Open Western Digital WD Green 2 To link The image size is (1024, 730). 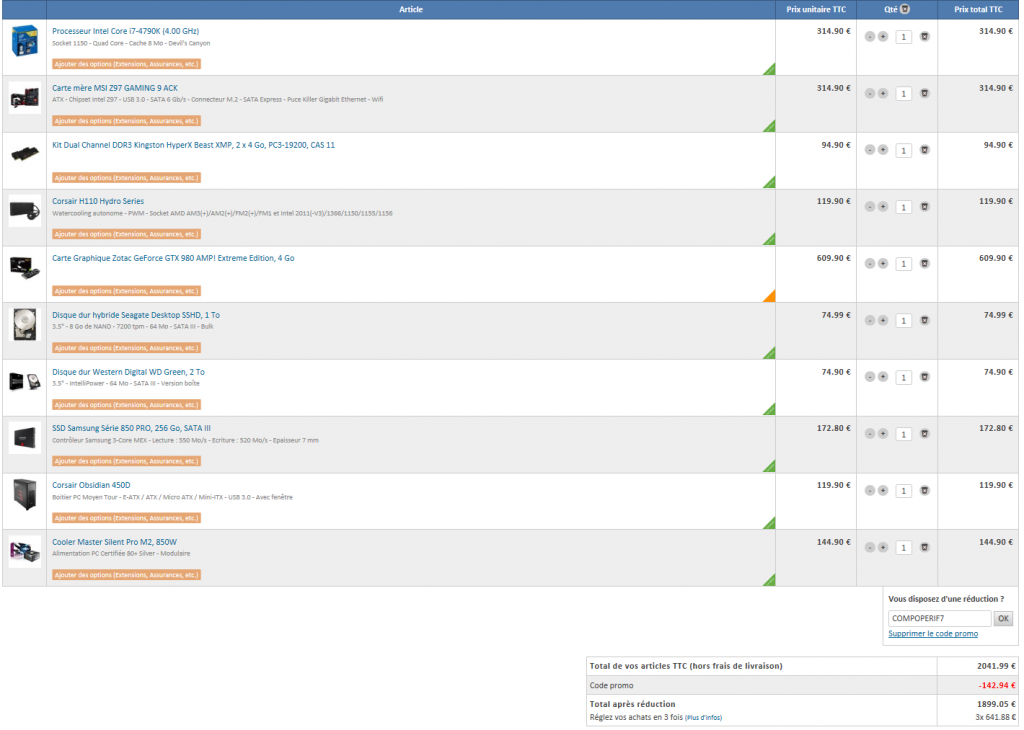[129, 372]
